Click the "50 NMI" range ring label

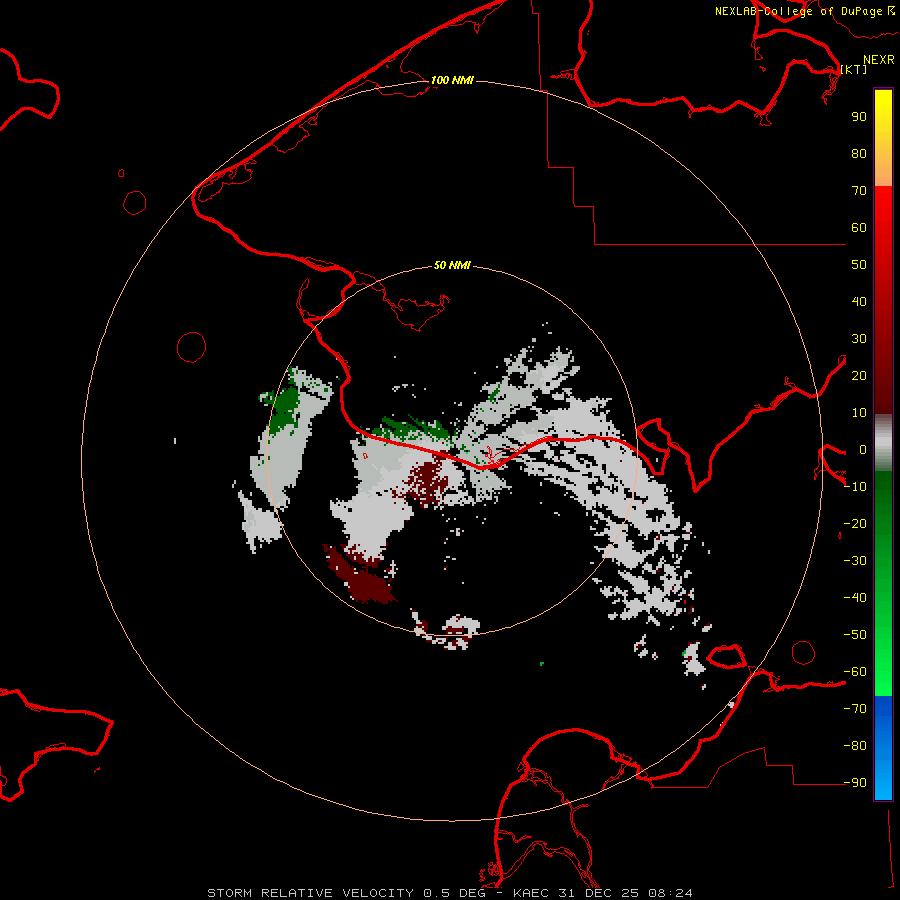click(452, 265)
